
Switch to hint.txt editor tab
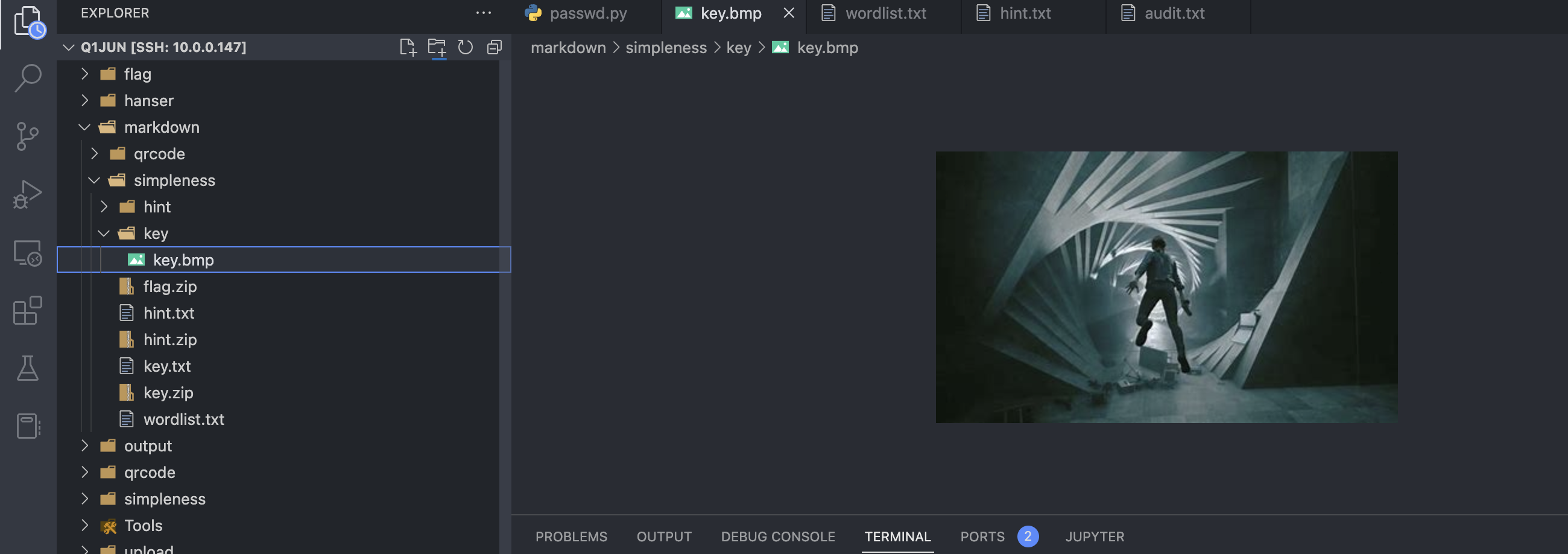[x=1025, y=13]
